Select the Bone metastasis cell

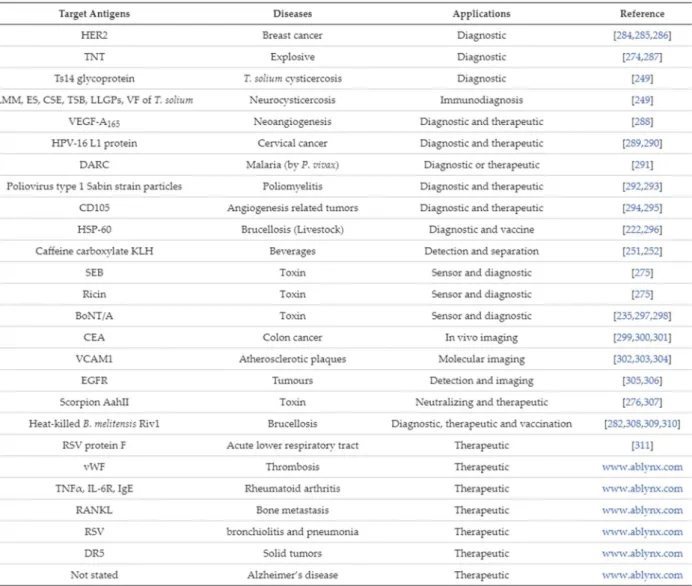(293, 511)
